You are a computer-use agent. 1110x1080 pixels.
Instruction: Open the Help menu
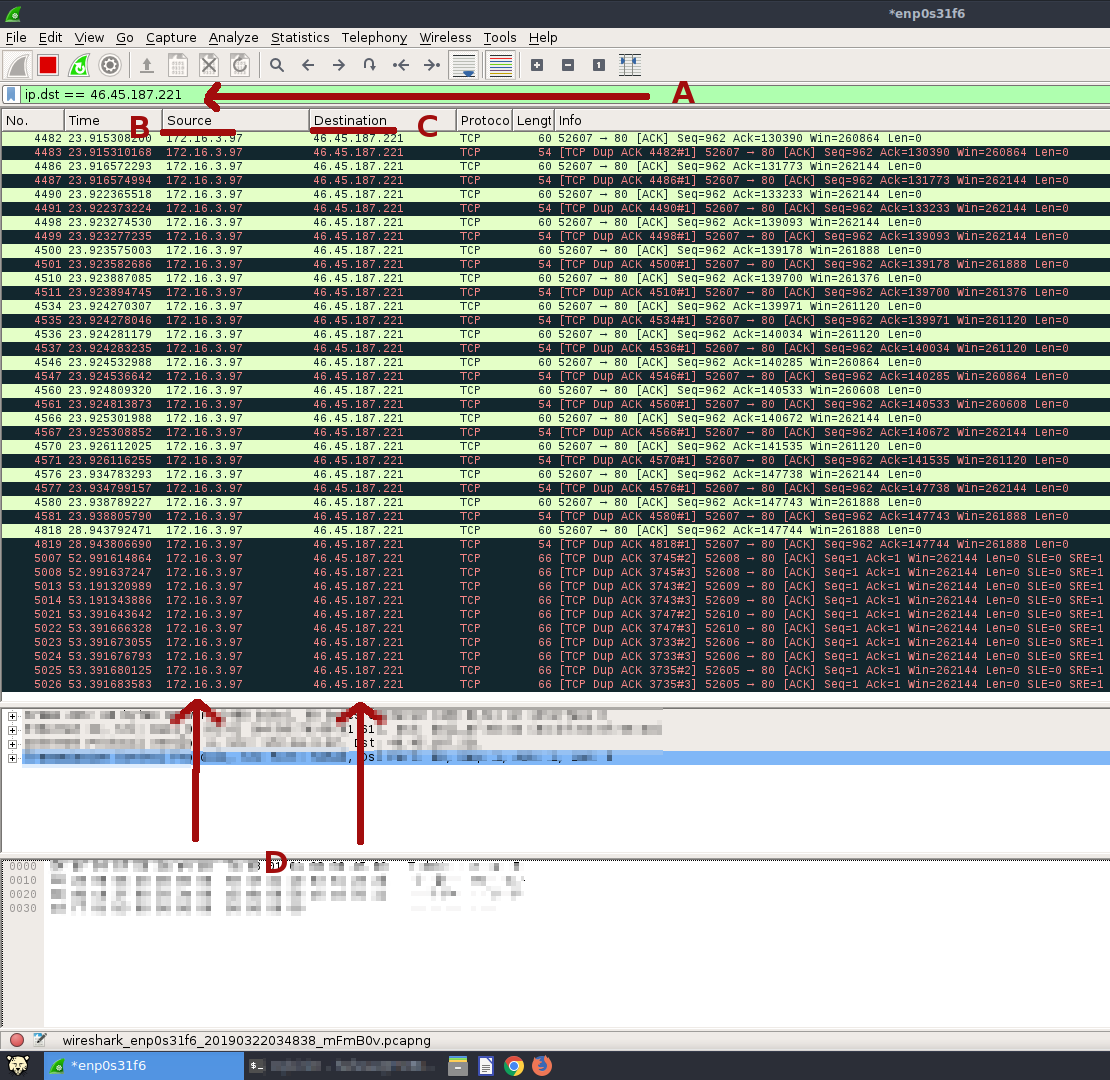pyautogui.click(x=543, y=38)
